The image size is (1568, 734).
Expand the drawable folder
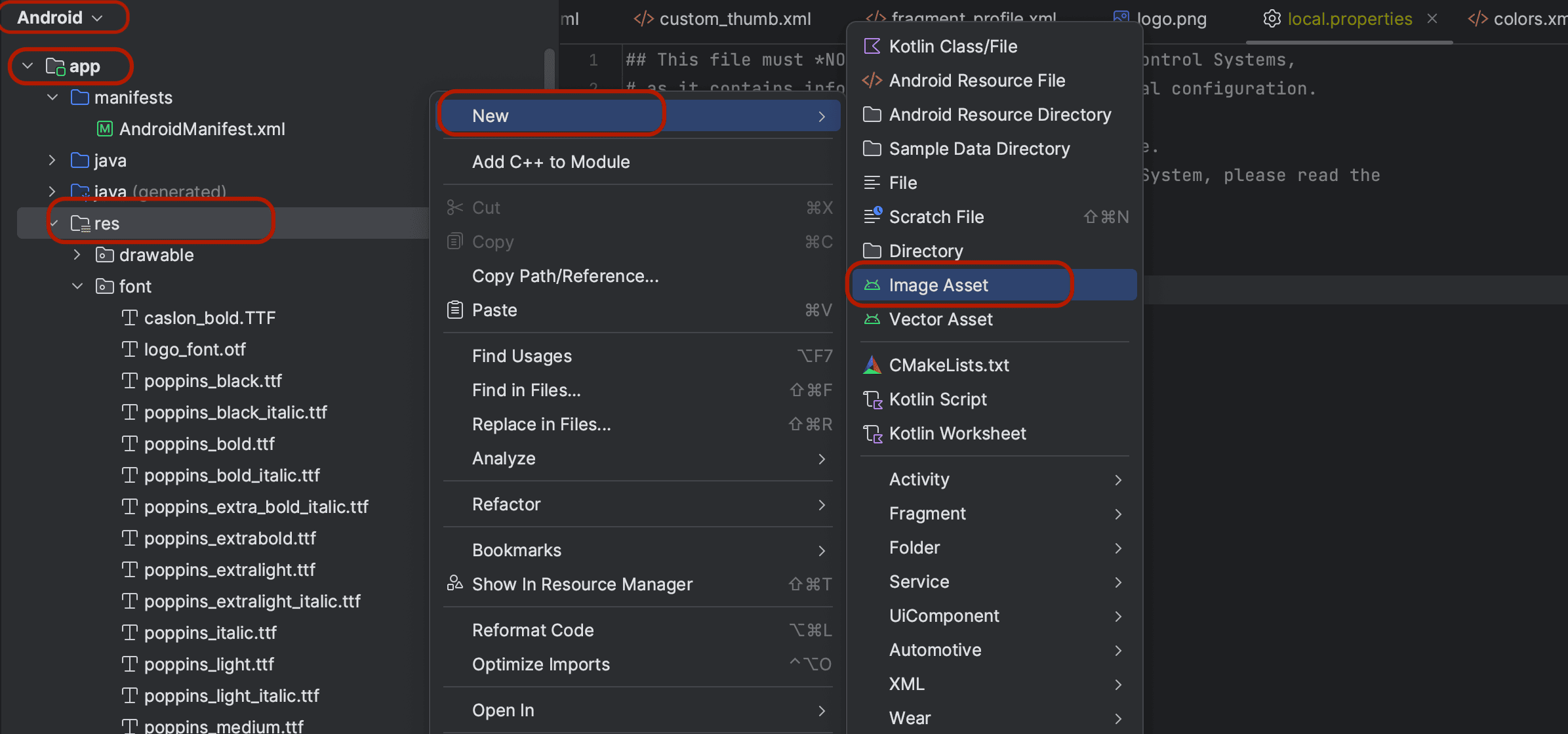pos(77,255)
